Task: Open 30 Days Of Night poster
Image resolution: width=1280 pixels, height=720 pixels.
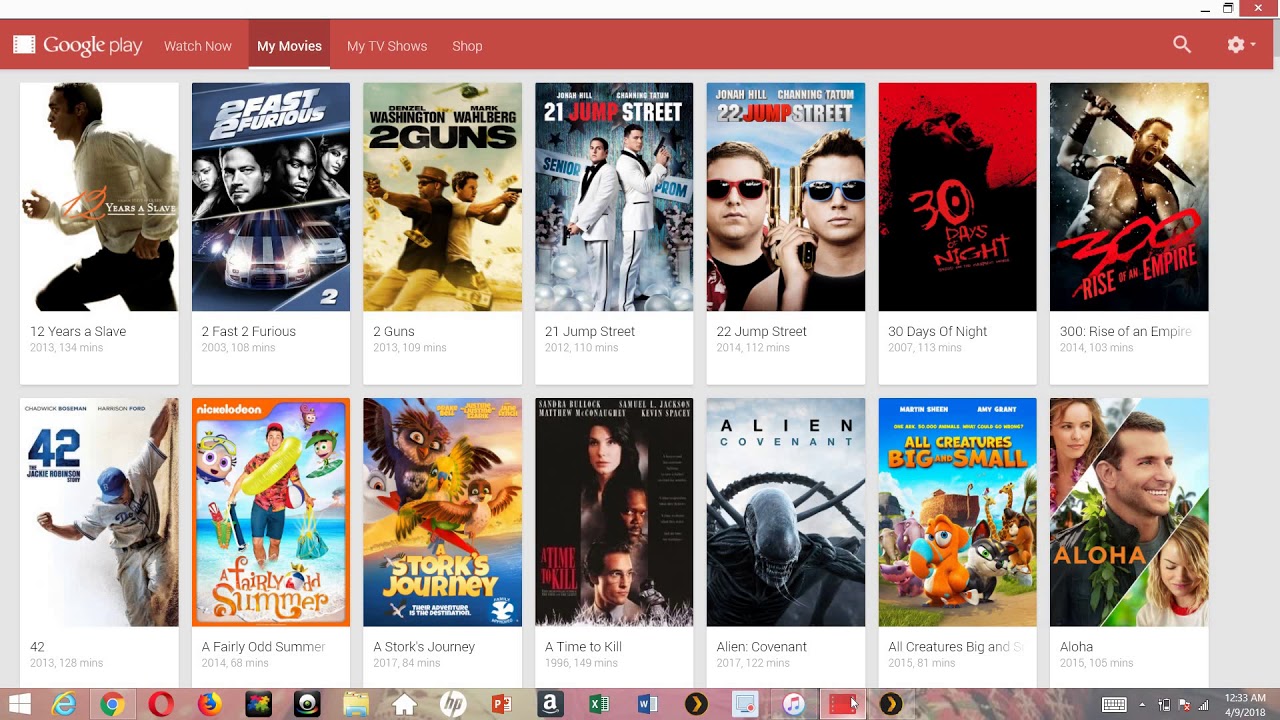Action: pos(957,197)
